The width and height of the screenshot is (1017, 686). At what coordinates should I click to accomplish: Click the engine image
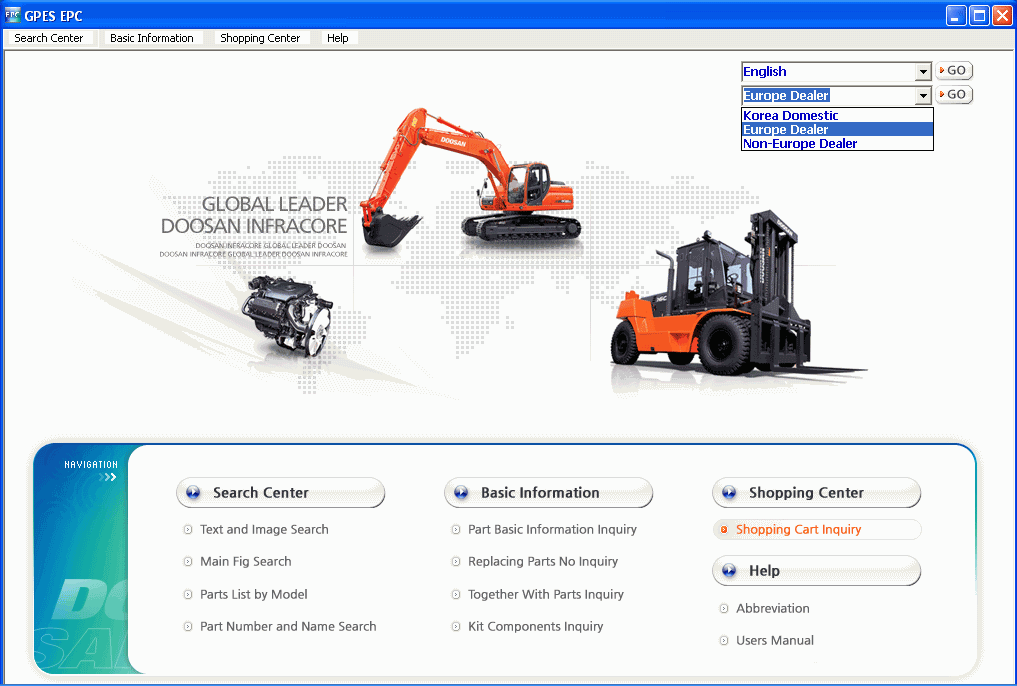[x=287, y=316]
